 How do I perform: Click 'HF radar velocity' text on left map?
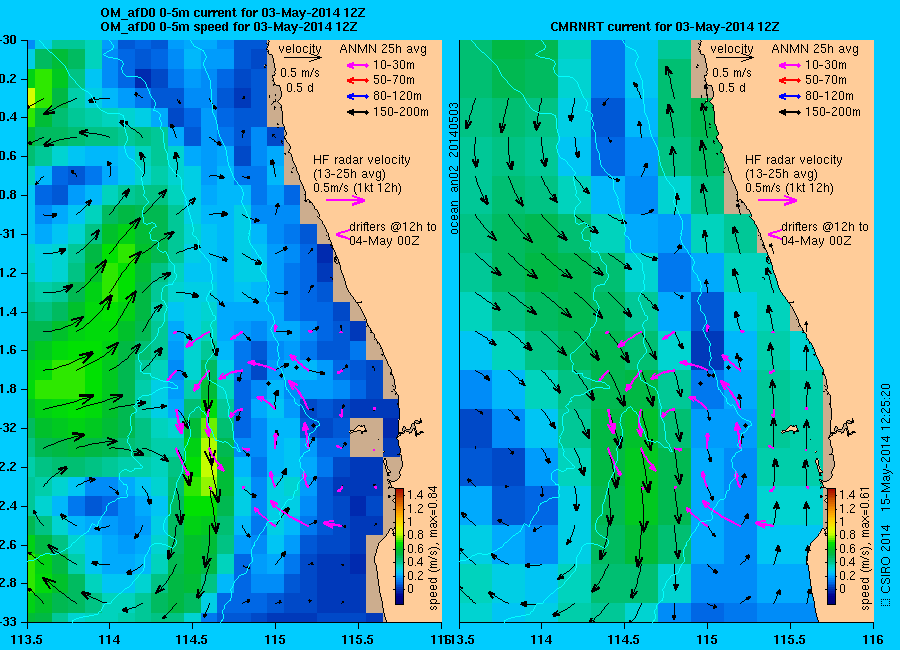point(362,160)
